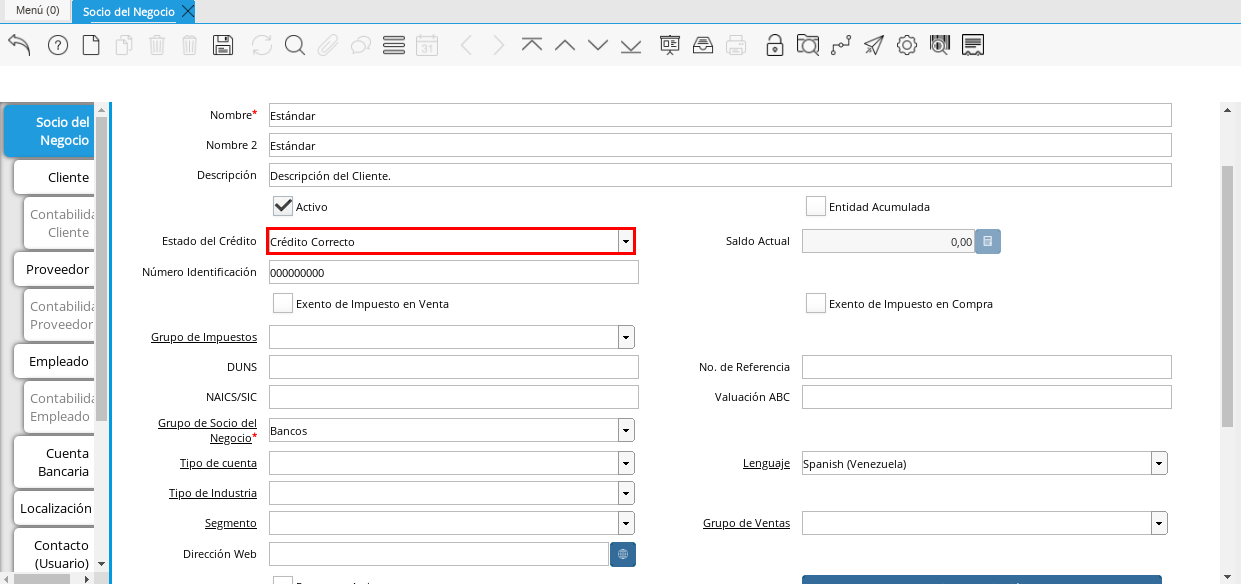The width and height of the screenshot is (1241, 584).
Task: Click the globe button next to Dirección Web
Action: click(622, 554)
